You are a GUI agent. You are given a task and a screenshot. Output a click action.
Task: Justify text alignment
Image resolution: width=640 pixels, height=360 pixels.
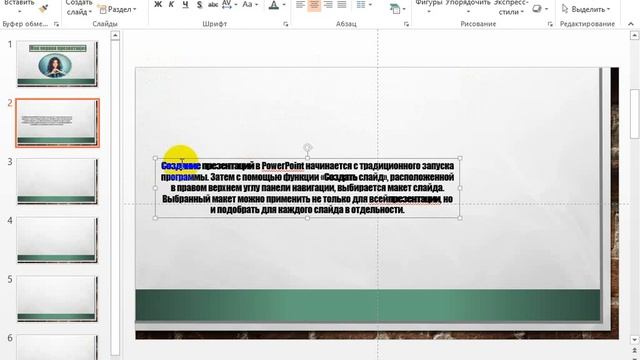[x=342, y=5]
